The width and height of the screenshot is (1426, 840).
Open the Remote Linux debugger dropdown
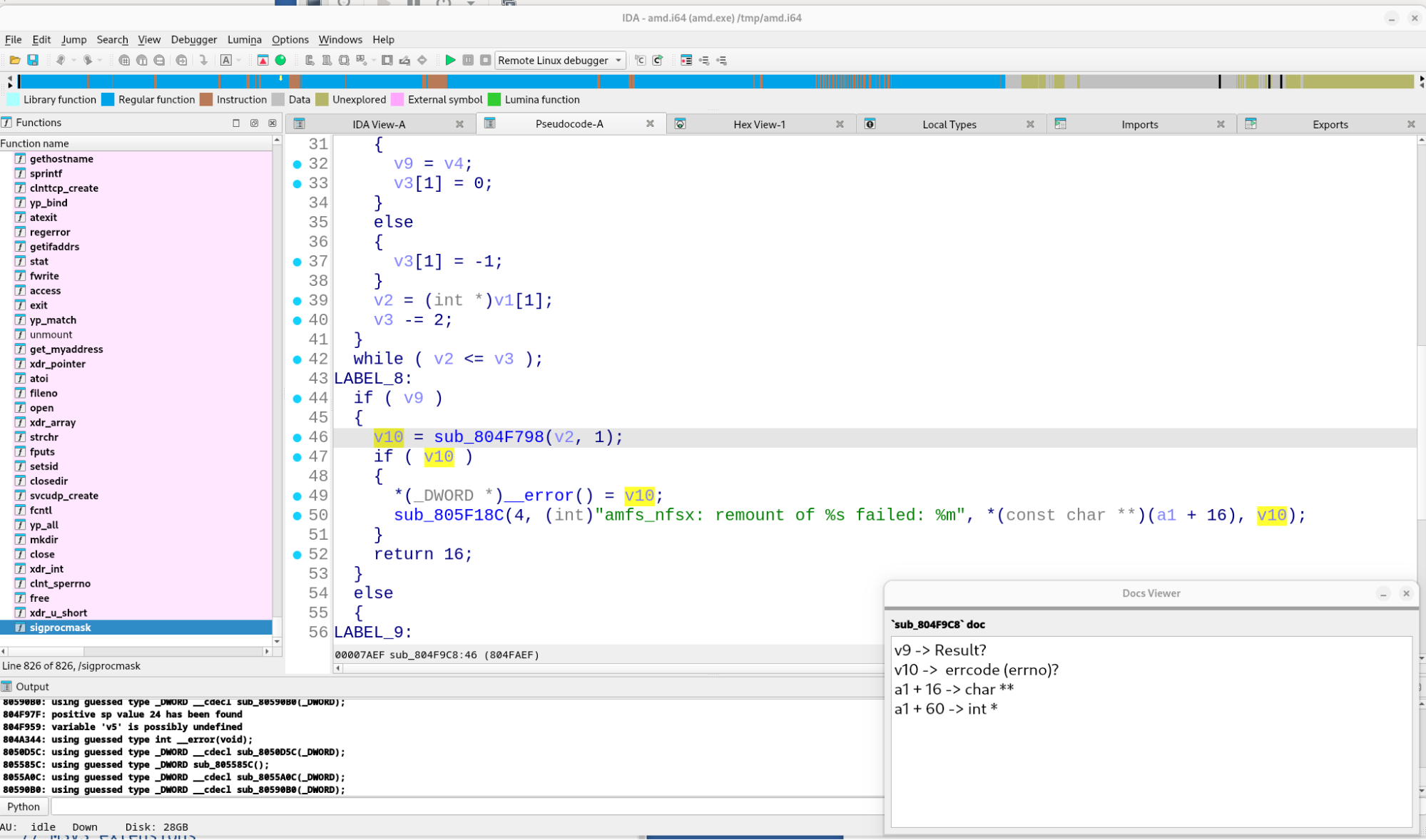(x=618, y=61)
